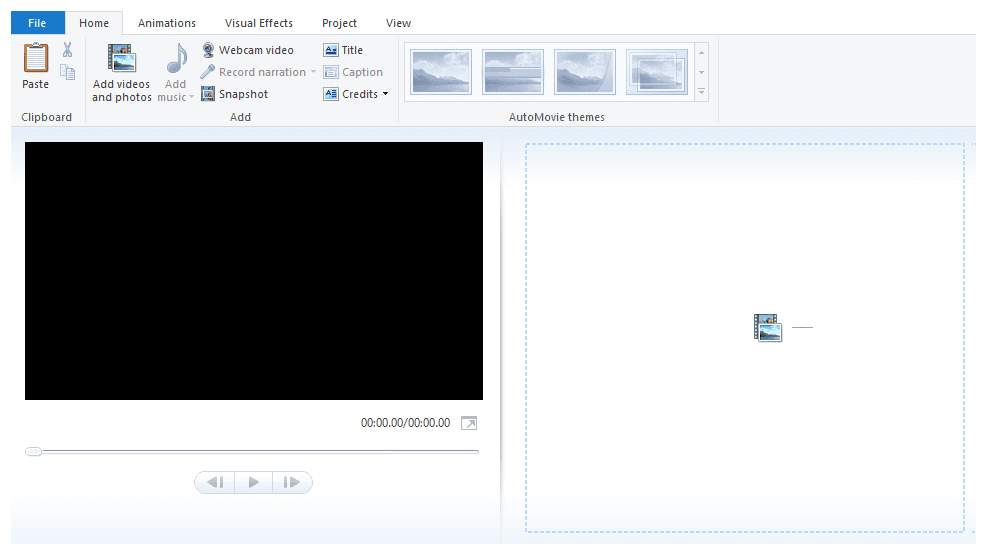Screen dimensions: 990x559
Task: Take a Snapshot of the preview
Action: (x=235, y=94)
